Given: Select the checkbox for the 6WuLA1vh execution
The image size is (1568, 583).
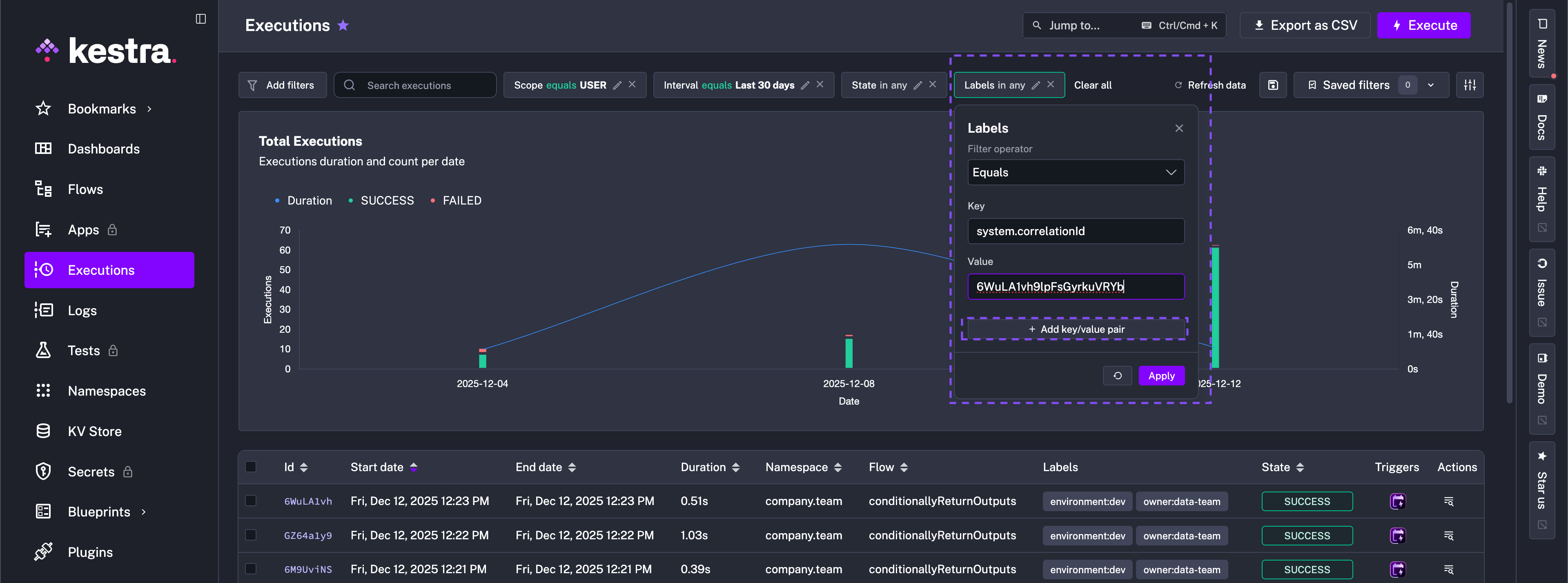Looking at the screenshot, I should tap(251, 501).
